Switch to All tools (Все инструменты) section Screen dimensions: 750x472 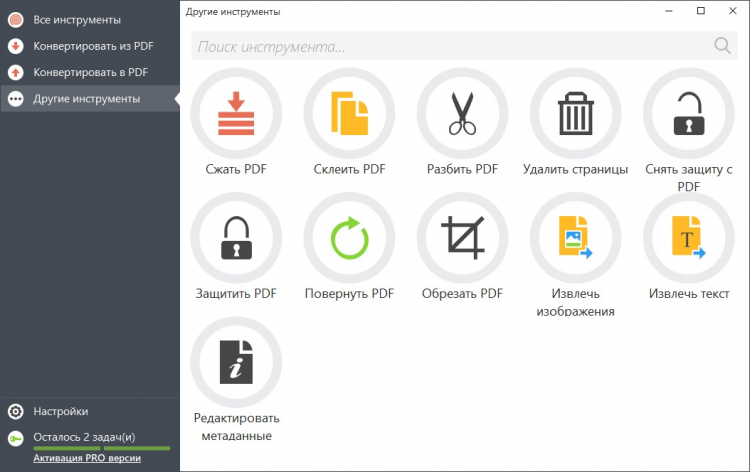(76, 20)
